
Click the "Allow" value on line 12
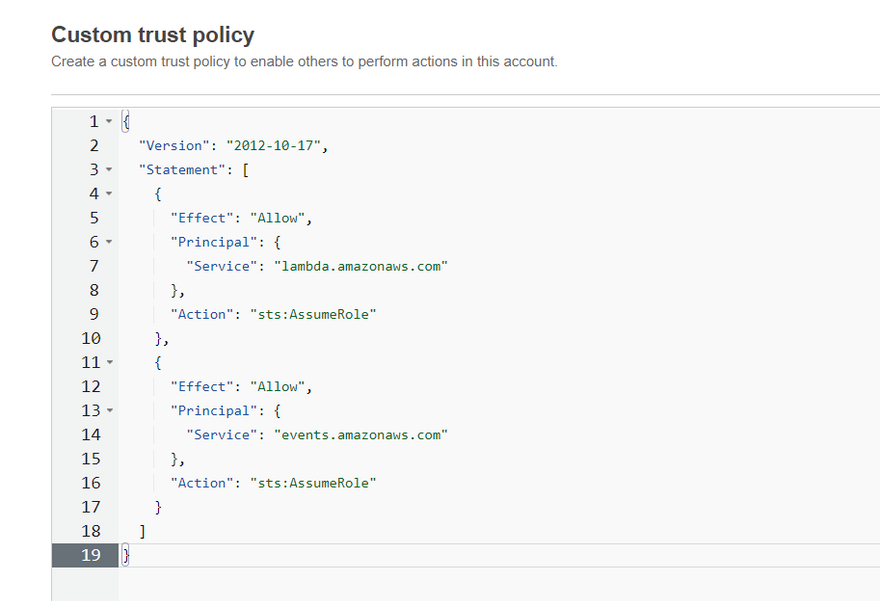(281, 387)
